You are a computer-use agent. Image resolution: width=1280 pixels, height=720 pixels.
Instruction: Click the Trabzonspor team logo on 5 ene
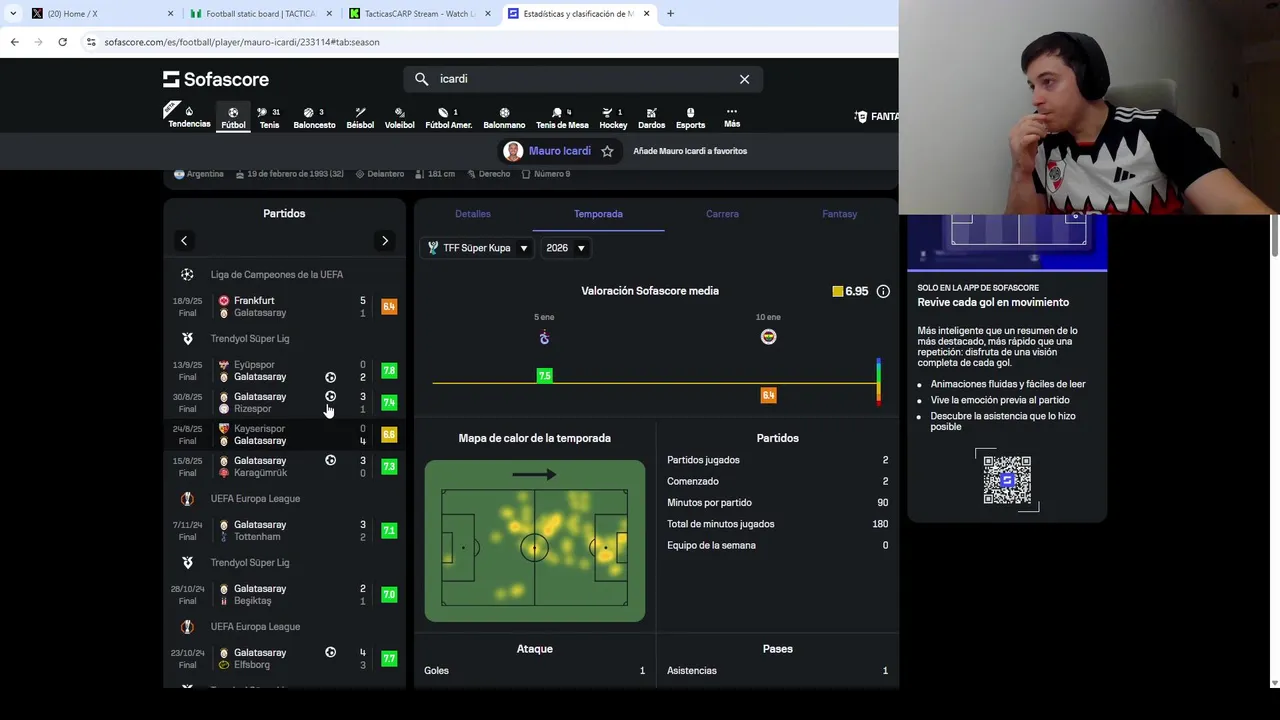pos(544,338)
